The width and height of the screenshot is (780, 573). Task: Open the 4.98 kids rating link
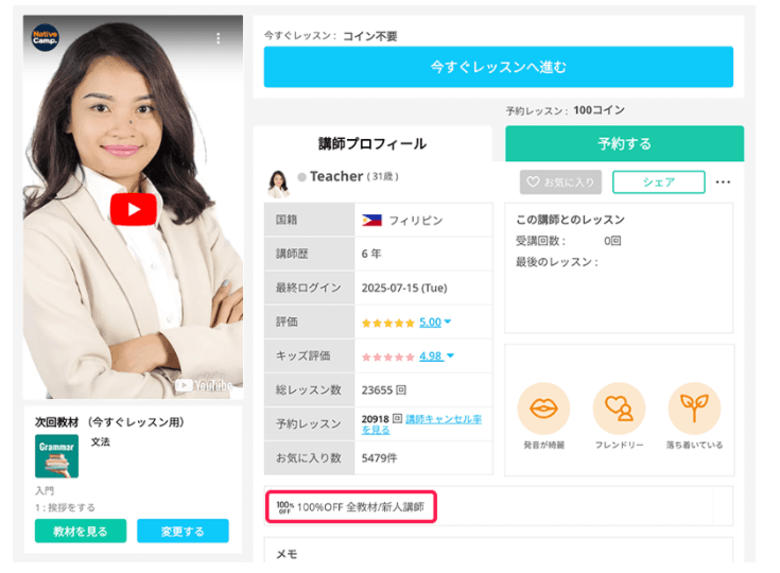tap(431, 356)
